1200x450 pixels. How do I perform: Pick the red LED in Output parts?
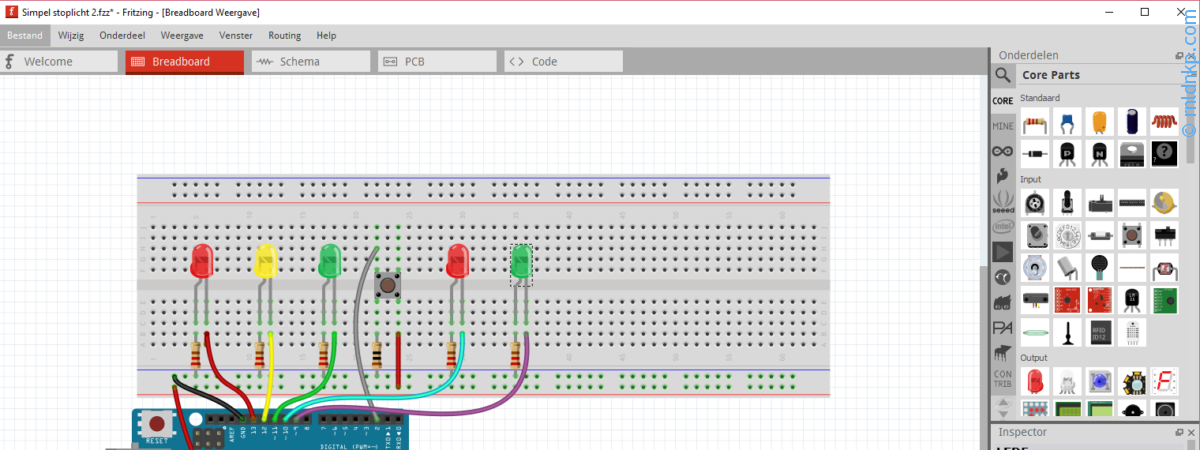pos(1035,381)
